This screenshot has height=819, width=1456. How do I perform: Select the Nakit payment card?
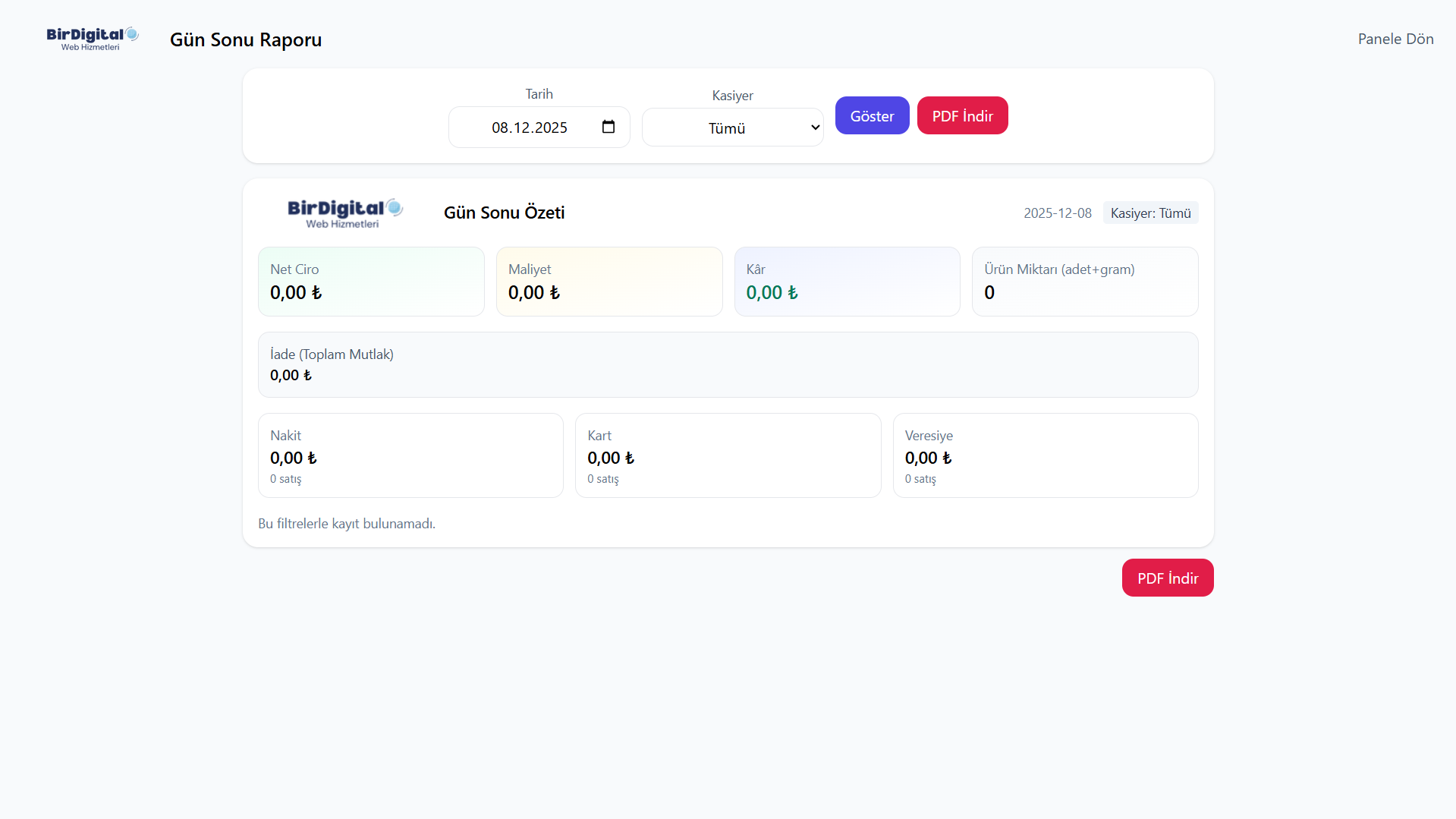[x=410, y=455]
